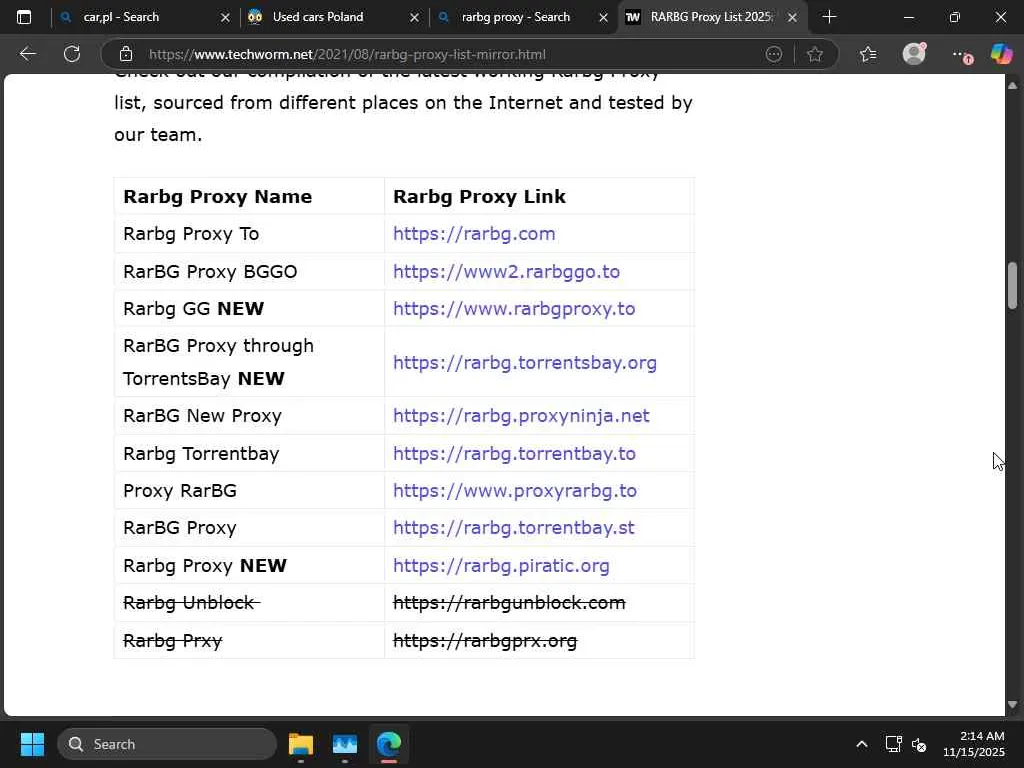1024x768 pixels.
Task: Open the rarbg.piratic.org link
Action: coord(501,566)
